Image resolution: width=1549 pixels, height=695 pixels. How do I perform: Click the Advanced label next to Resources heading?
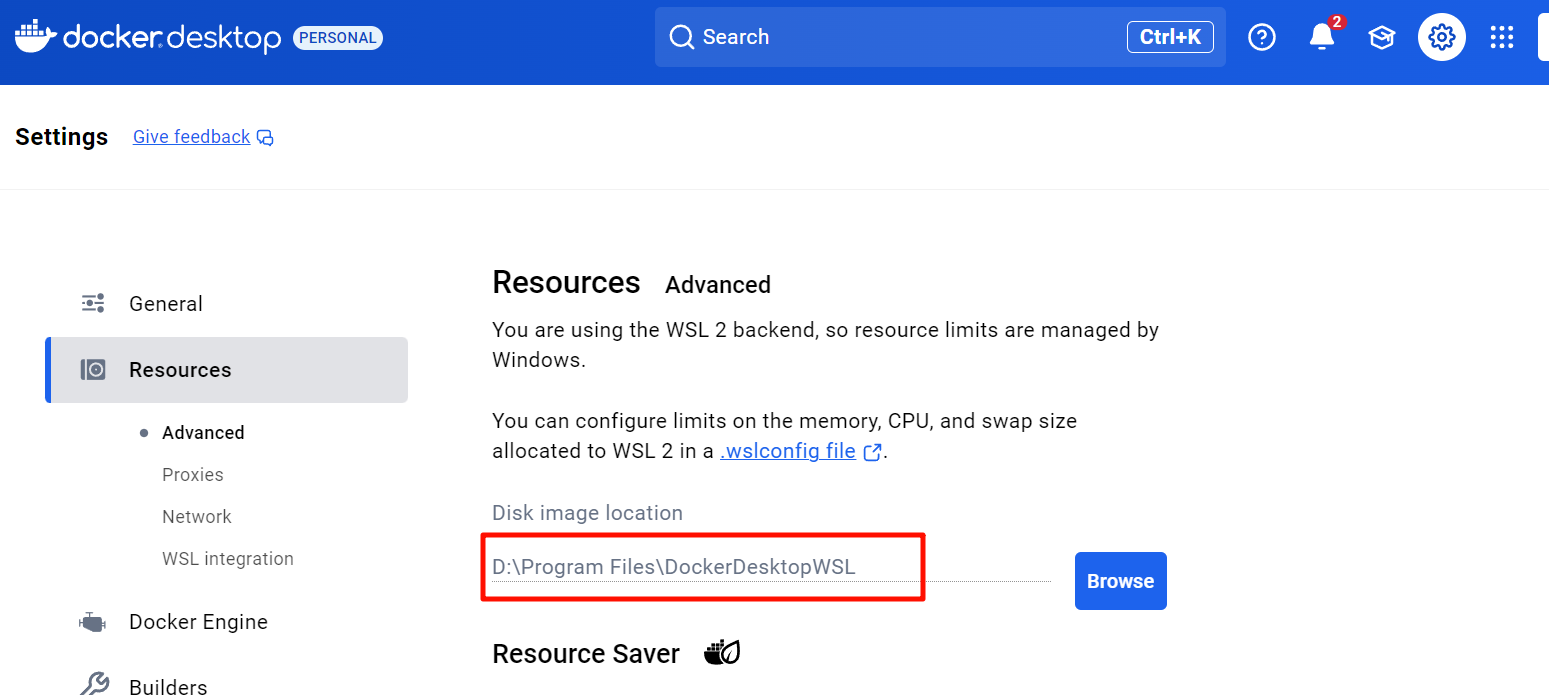pos(718,285)
